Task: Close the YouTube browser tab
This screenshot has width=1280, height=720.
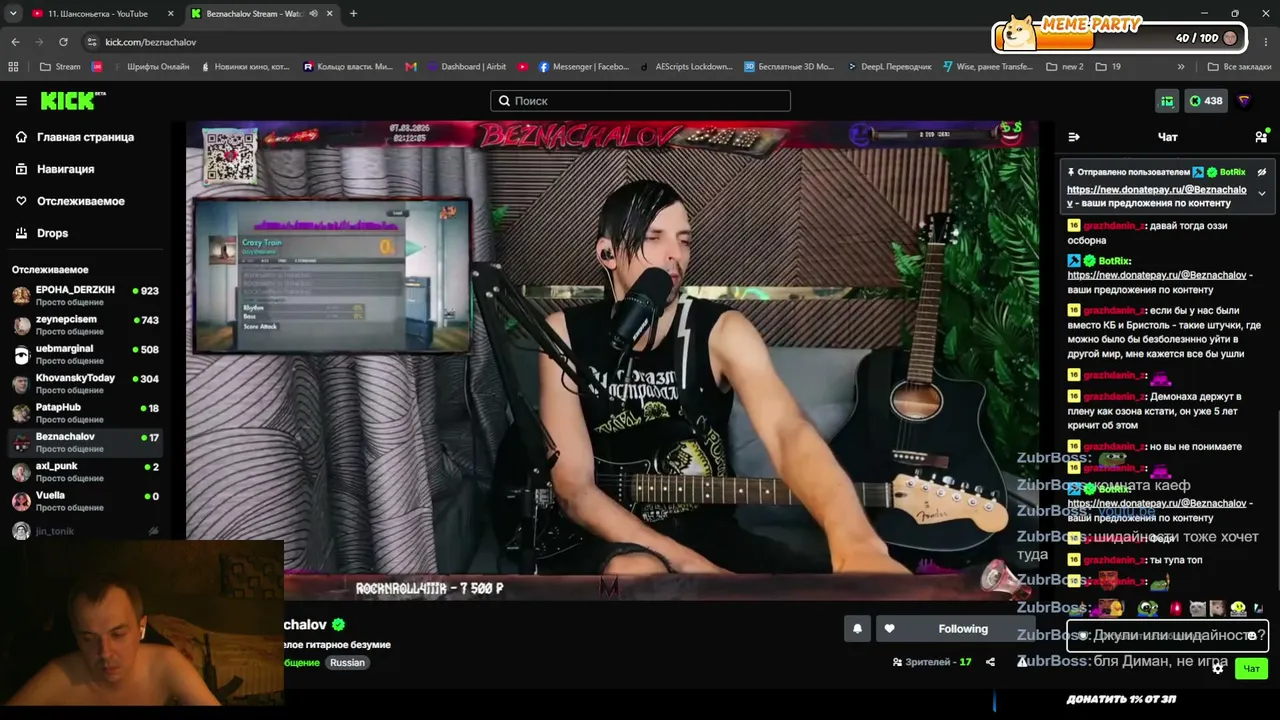Action: tap(170, 14)
